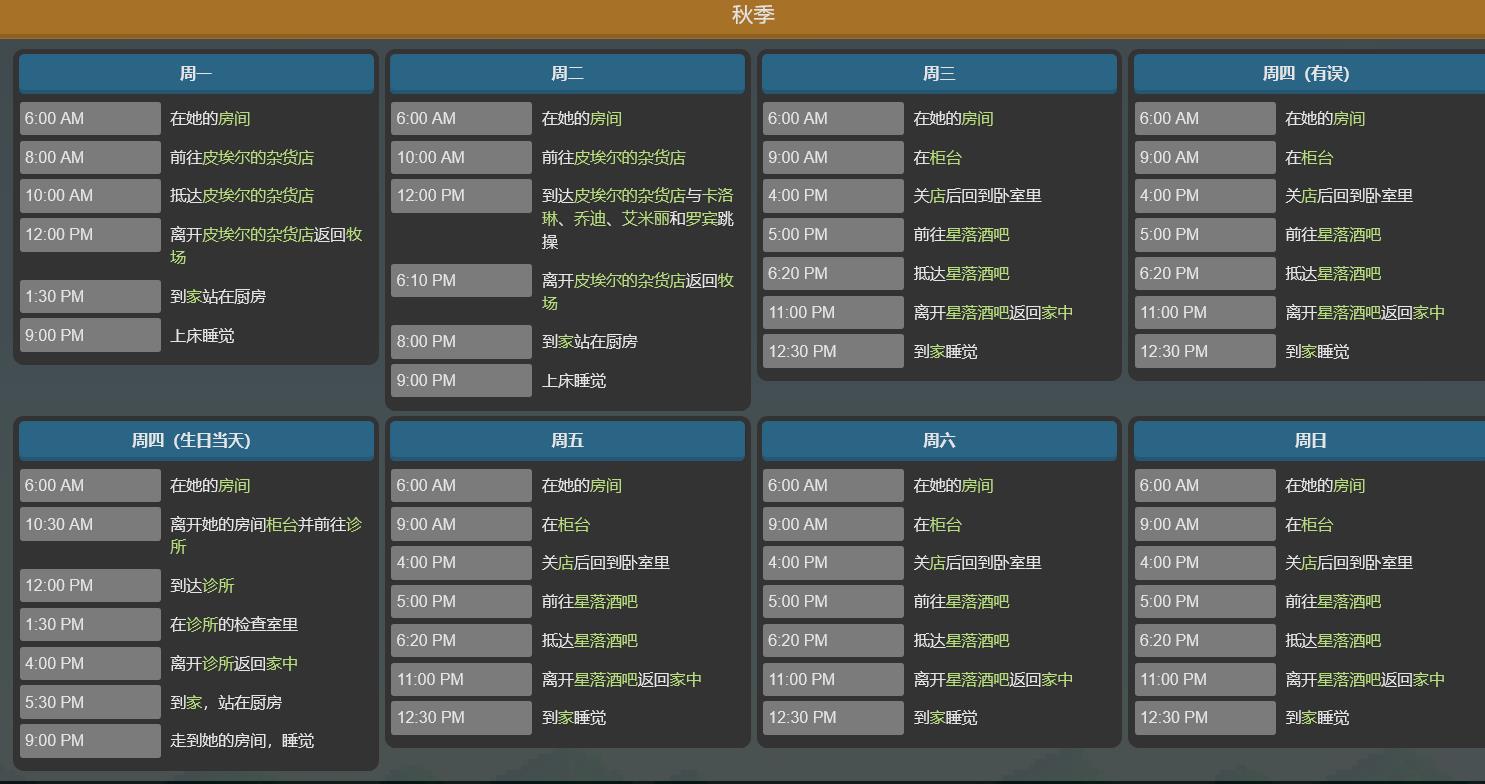Open 家中 link in 周四 (生日当天) 4:00 PM row
Screen dimensions: 1485x784
(x=282, y=663)
